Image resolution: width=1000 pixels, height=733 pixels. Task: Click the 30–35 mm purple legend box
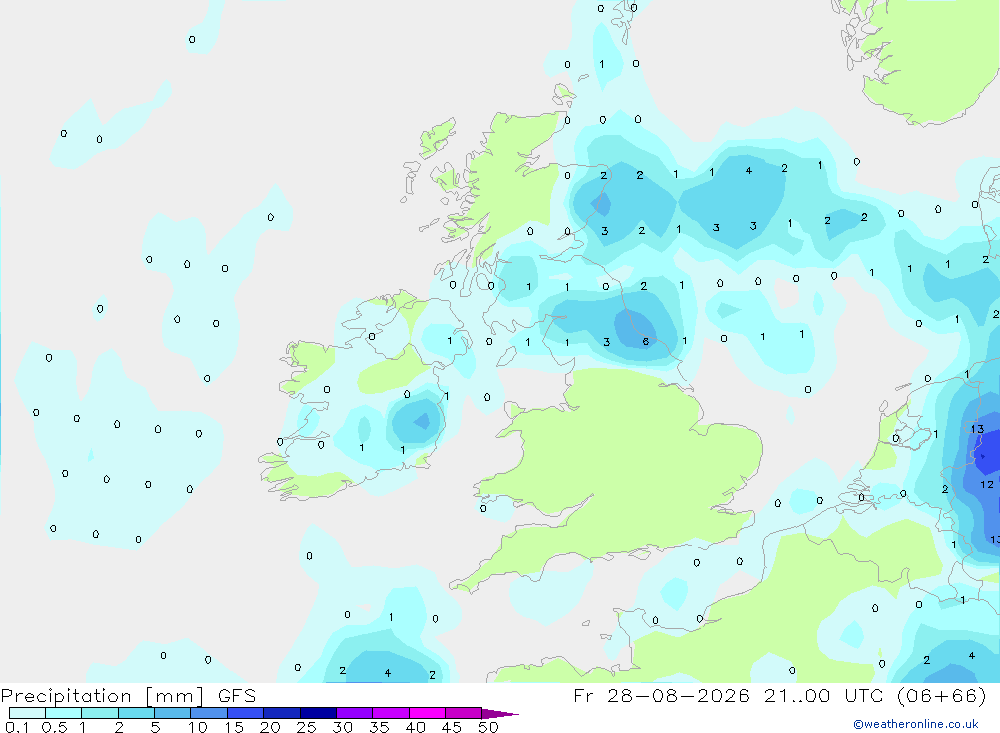point(354,713)
